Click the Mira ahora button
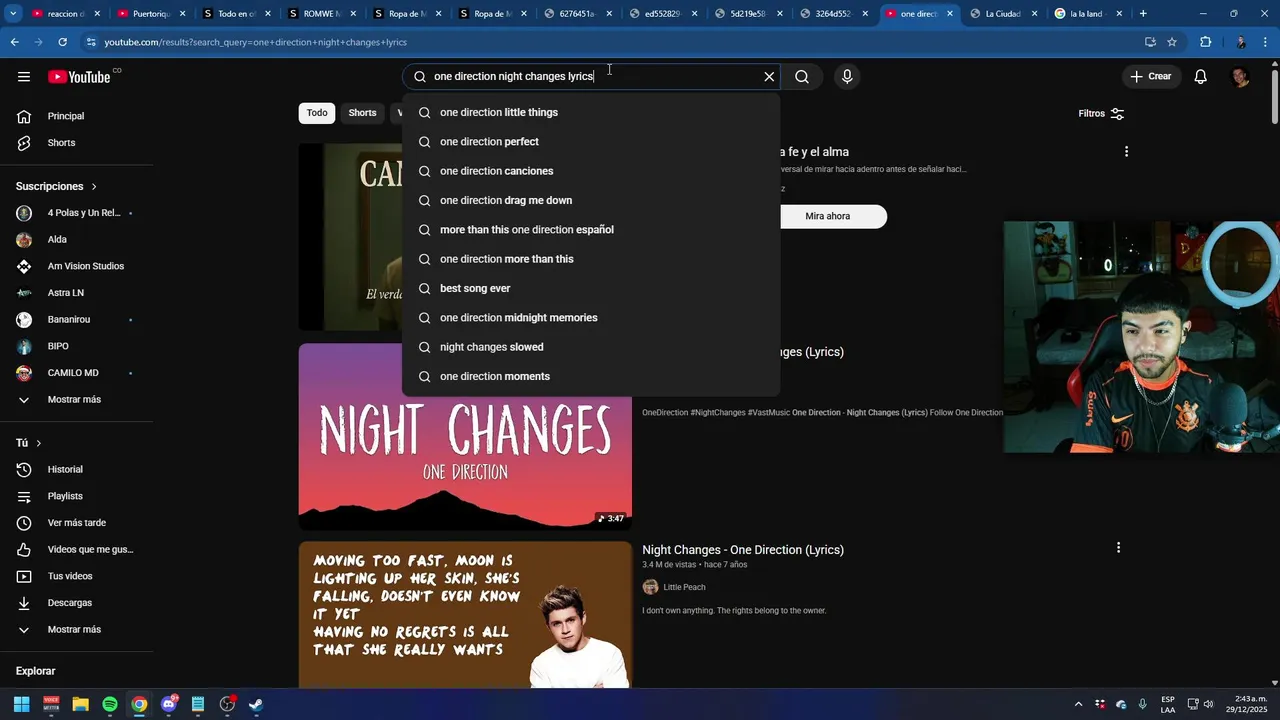 point(828,217)
